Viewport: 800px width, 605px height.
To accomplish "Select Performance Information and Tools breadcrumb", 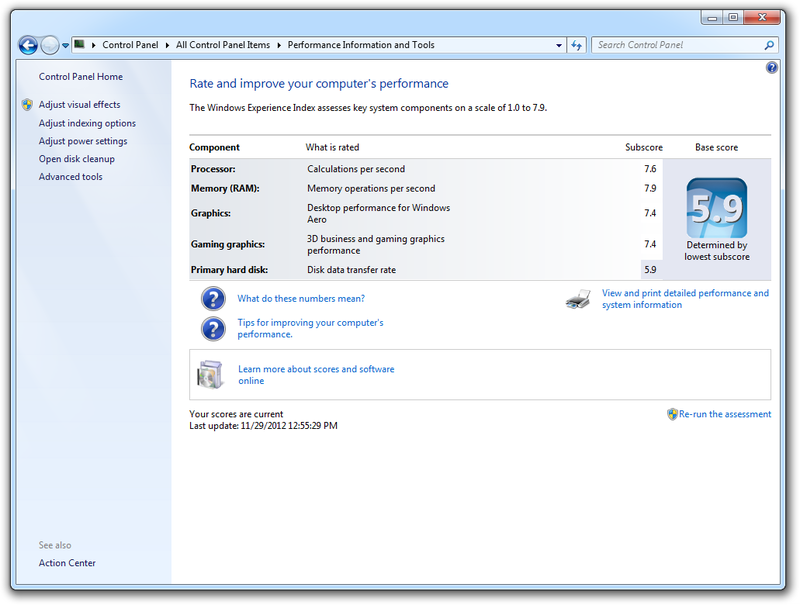I will pyautogui.click(x=361, y=45).
